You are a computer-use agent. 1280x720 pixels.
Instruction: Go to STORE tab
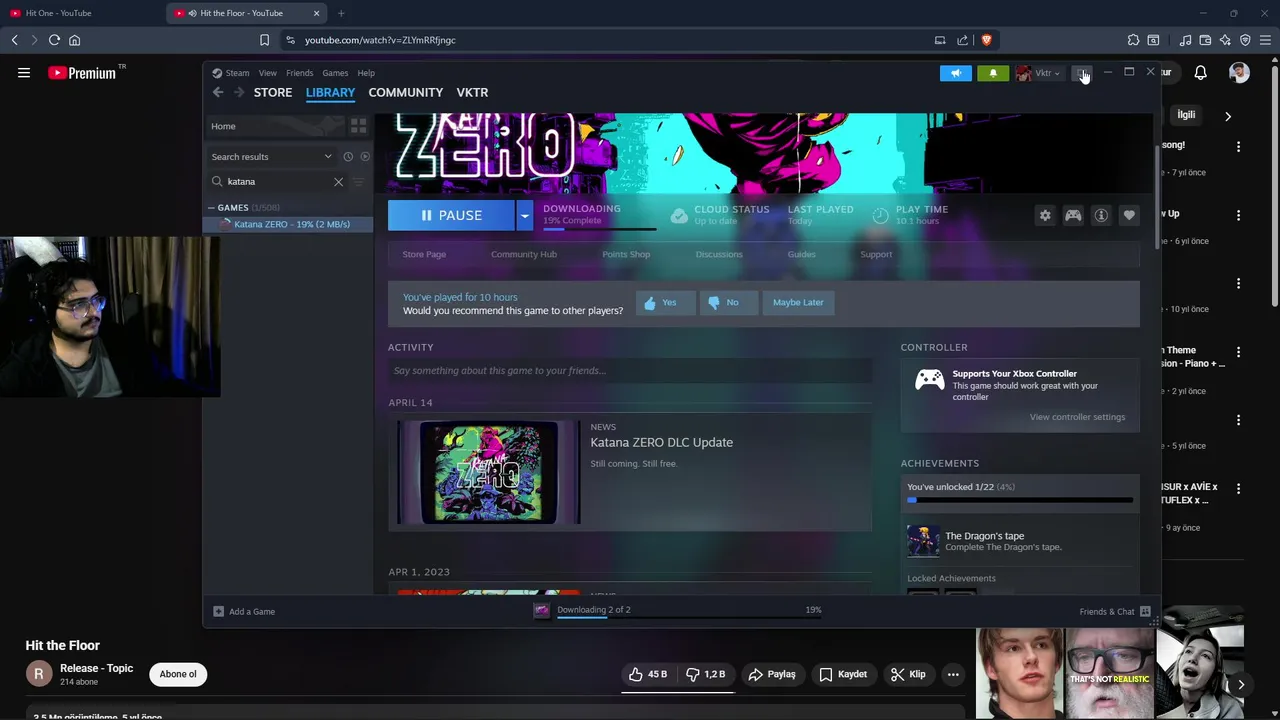tap(273, 92)
